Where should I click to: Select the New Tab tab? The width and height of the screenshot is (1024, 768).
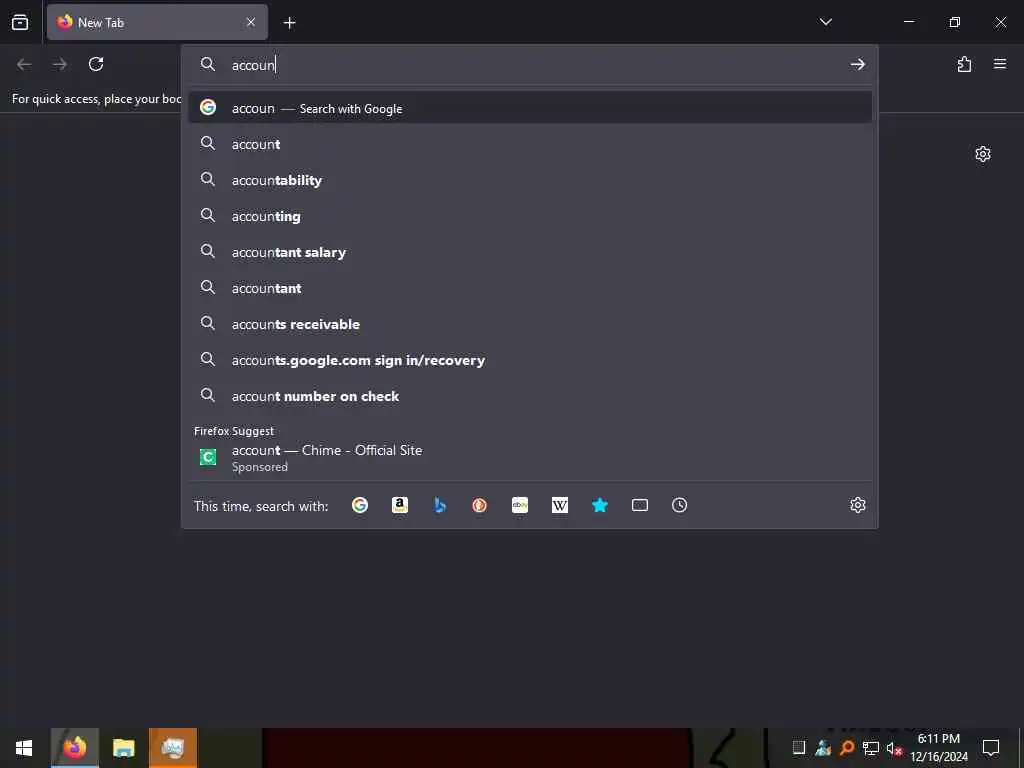(x=157, y=22)
